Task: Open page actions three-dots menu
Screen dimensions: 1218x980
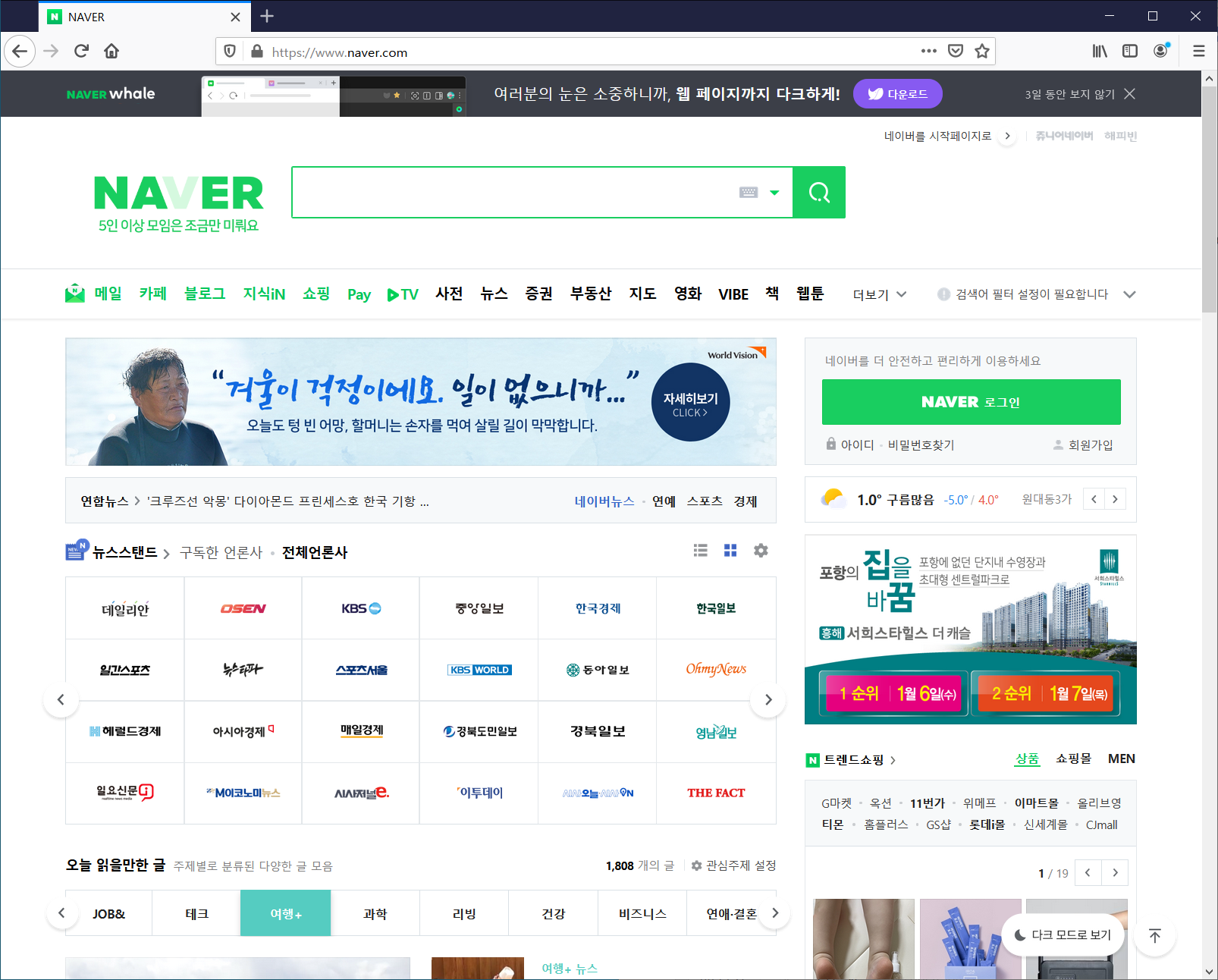Action: point(929,52)
